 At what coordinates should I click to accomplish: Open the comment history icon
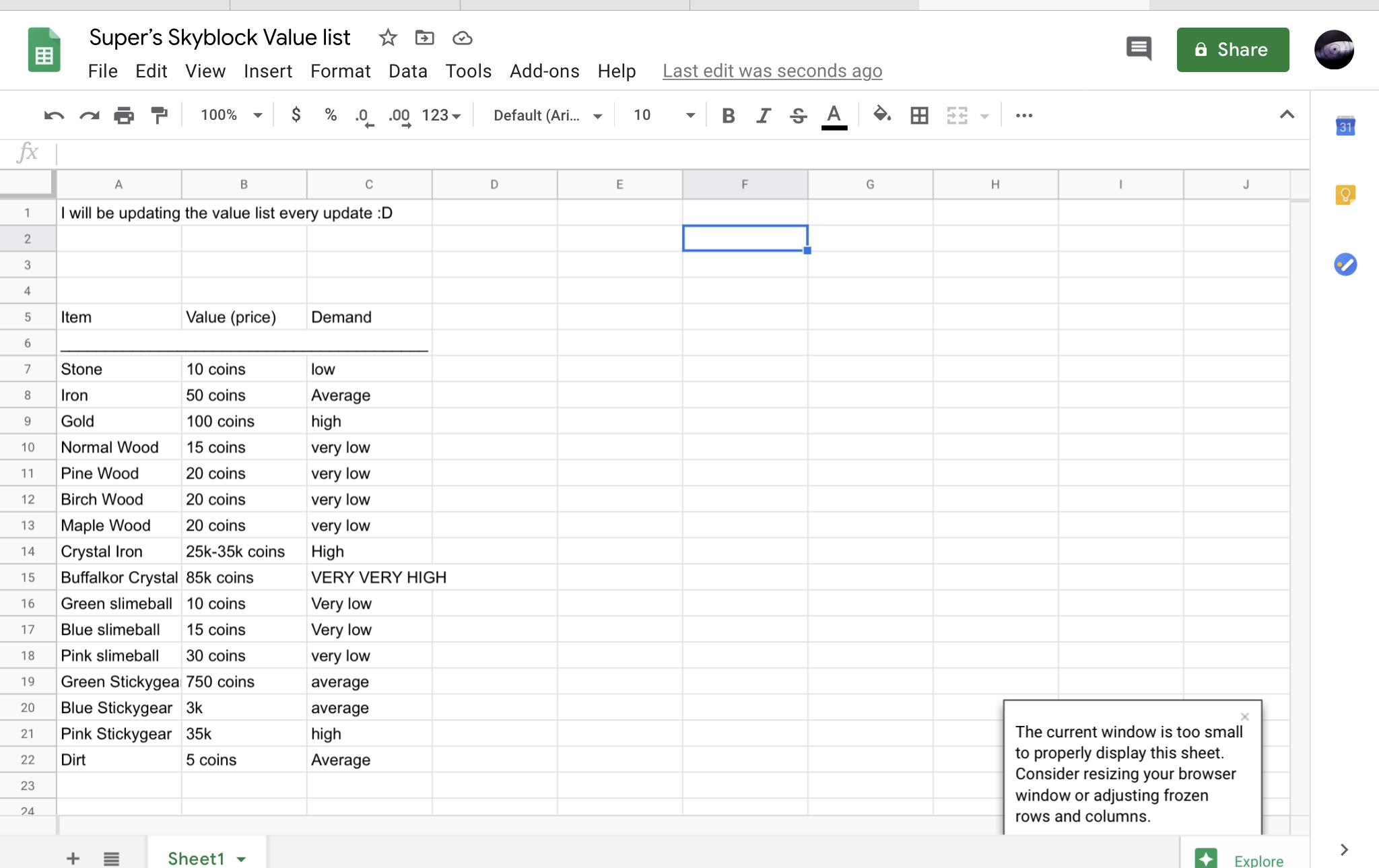tap(1139, 49)
